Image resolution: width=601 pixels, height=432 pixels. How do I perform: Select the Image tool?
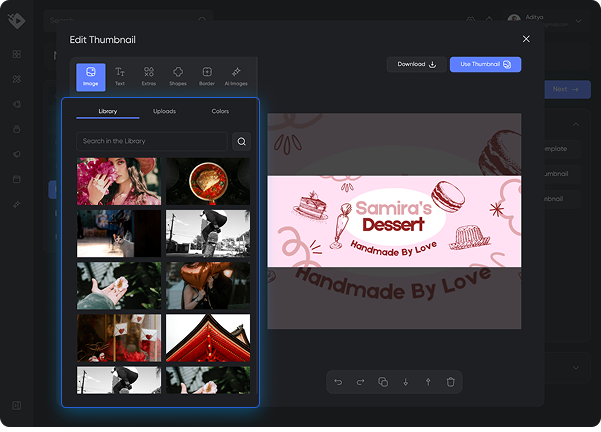tap(91, 76)
